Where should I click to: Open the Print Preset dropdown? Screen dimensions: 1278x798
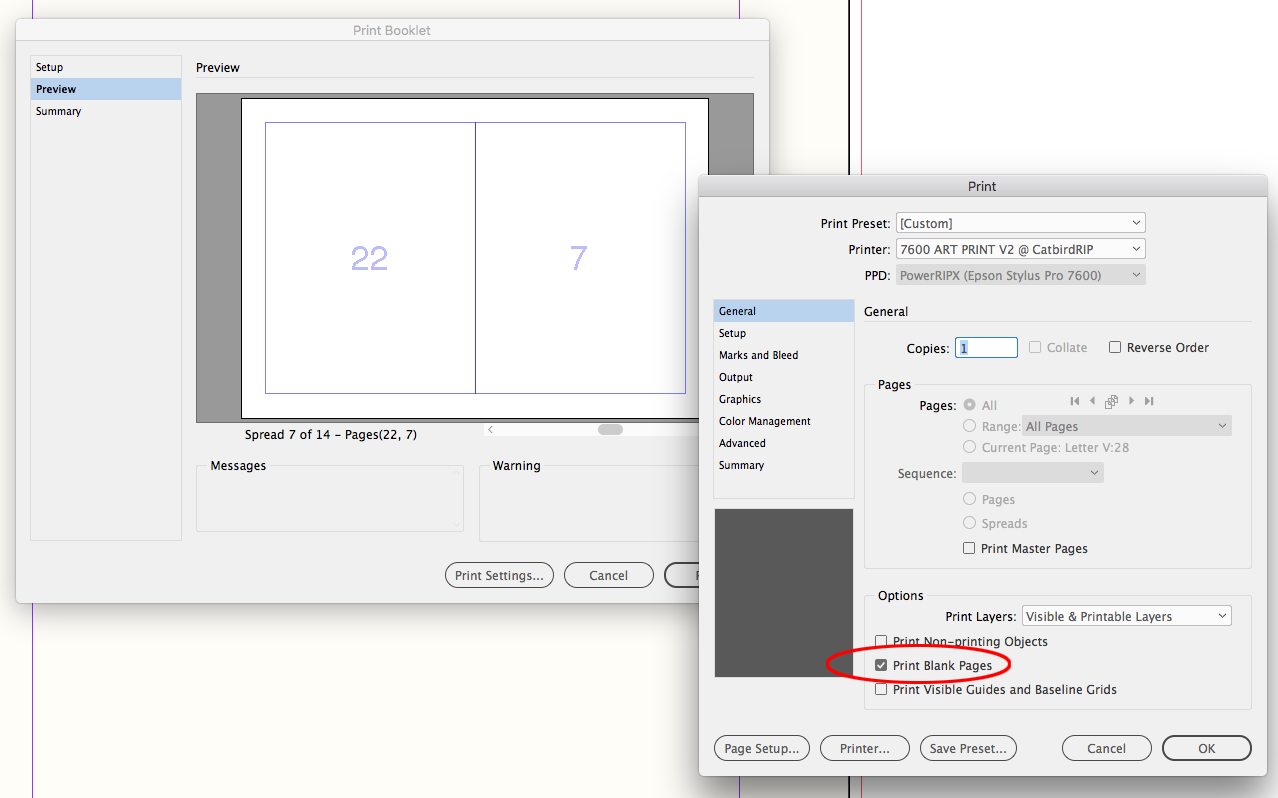pos(1019,222)
